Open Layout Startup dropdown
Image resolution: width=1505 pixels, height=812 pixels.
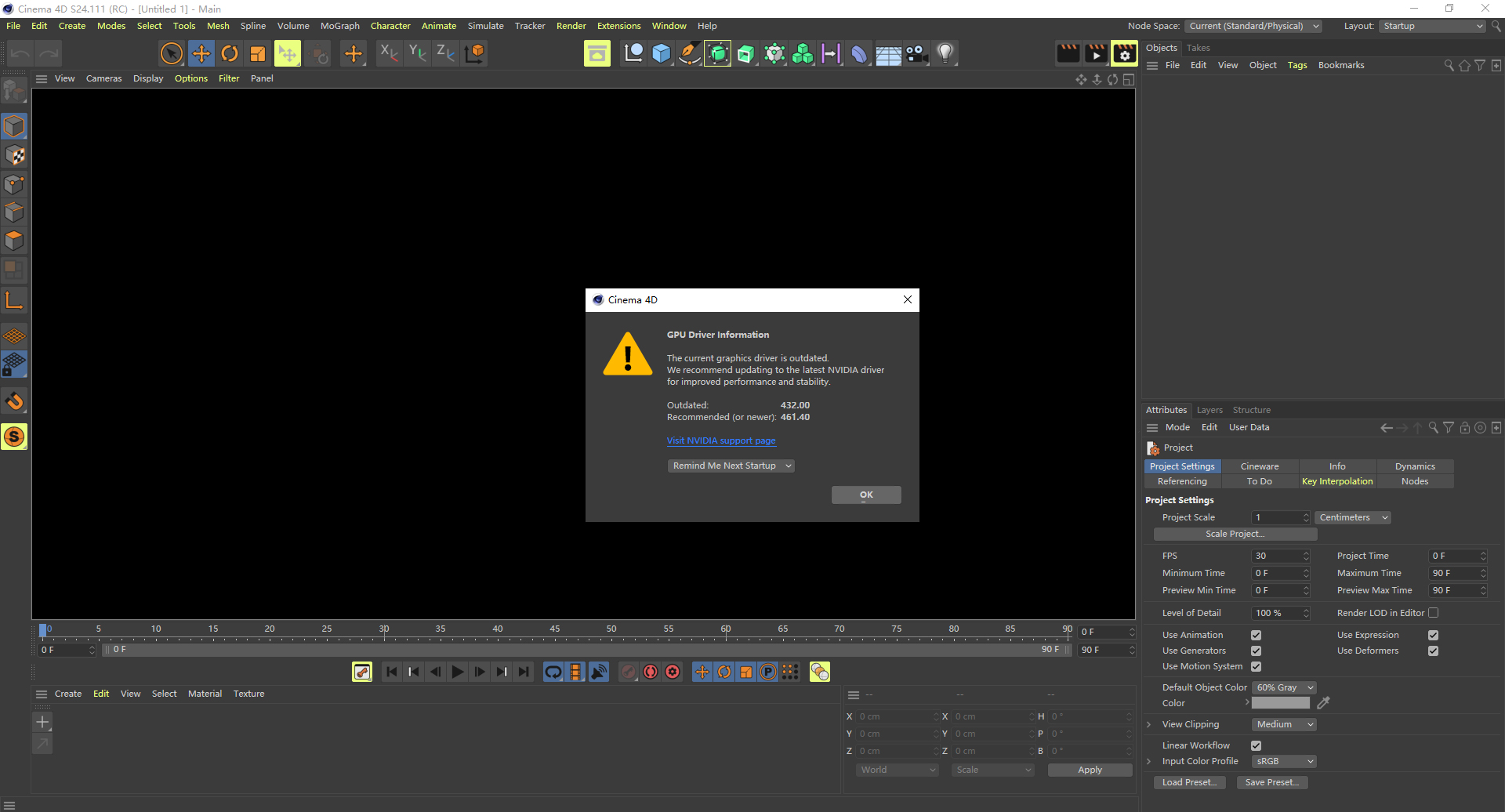tap(1432, 26)
